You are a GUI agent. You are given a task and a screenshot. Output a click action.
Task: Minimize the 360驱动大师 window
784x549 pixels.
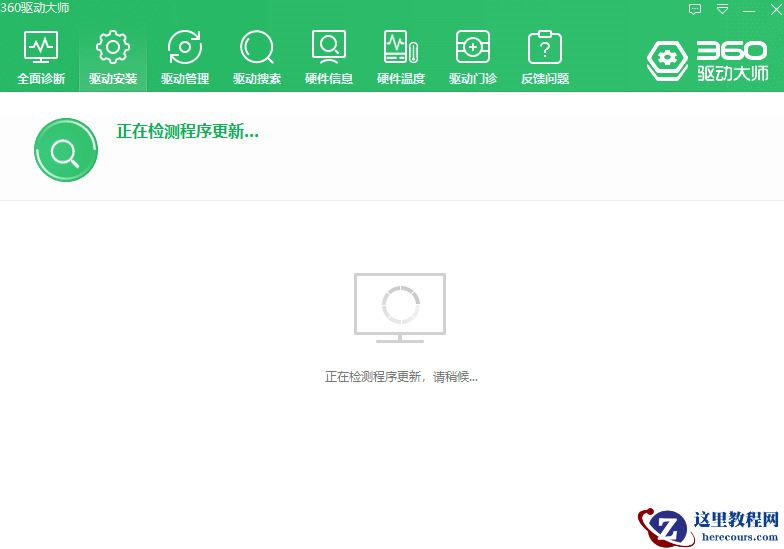(x=749, y=10)
